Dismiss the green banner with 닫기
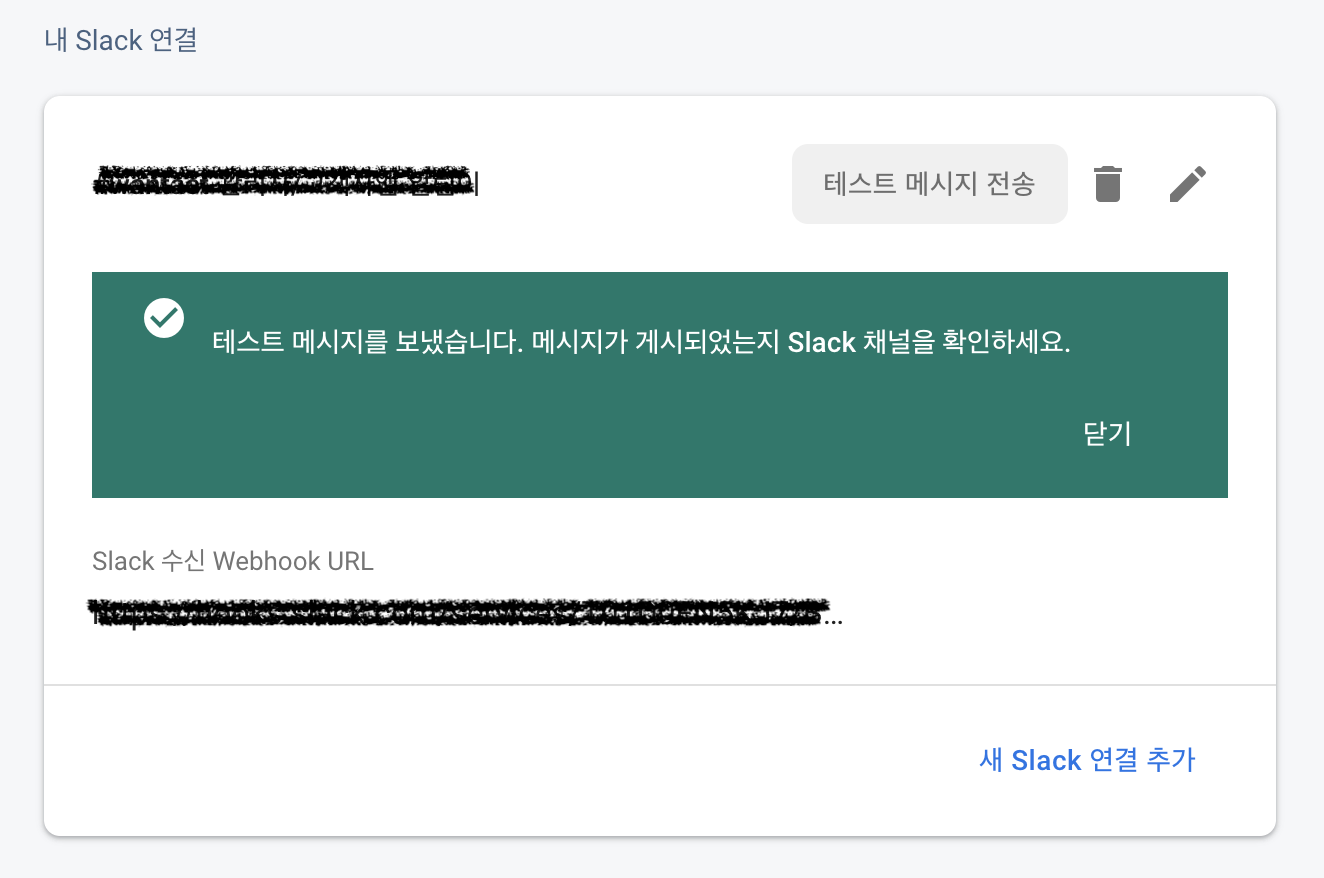 pyautogui.click(x=1107, y=433)
